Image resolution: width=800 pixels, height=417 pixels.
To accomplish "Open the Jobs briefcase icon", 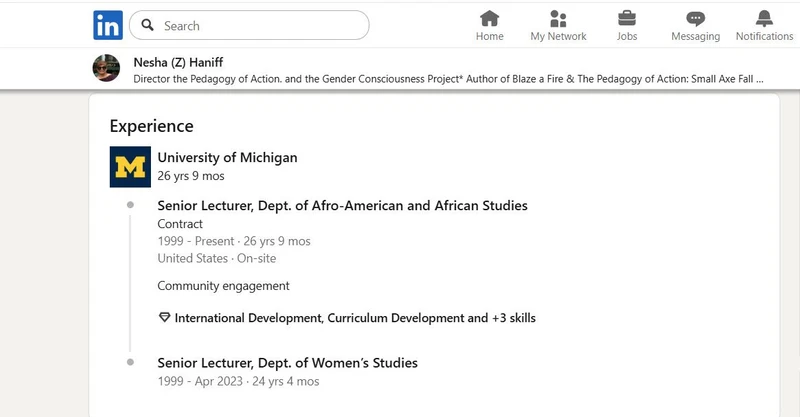I will [x=627, y=19].
